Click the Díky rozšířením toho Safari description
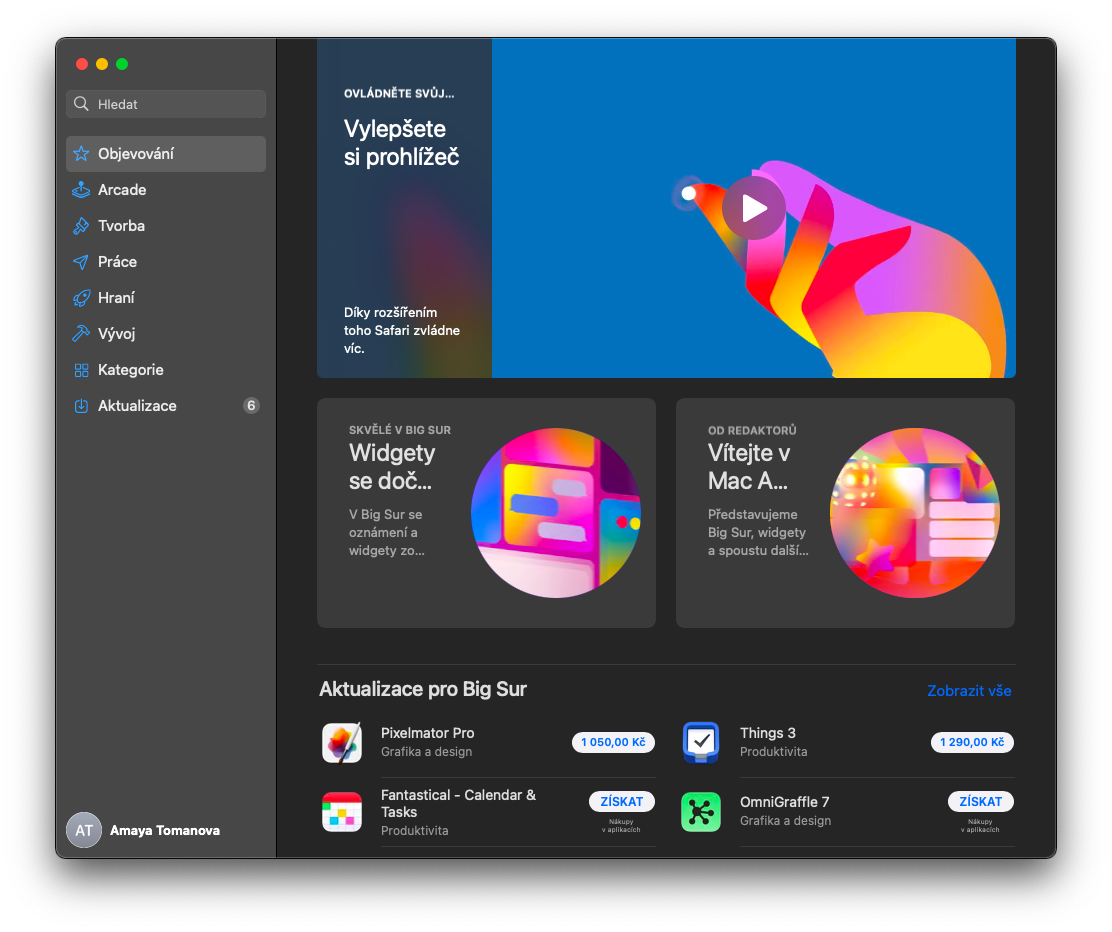Screen dimensions: 1112x932 [x=401, y=331]
